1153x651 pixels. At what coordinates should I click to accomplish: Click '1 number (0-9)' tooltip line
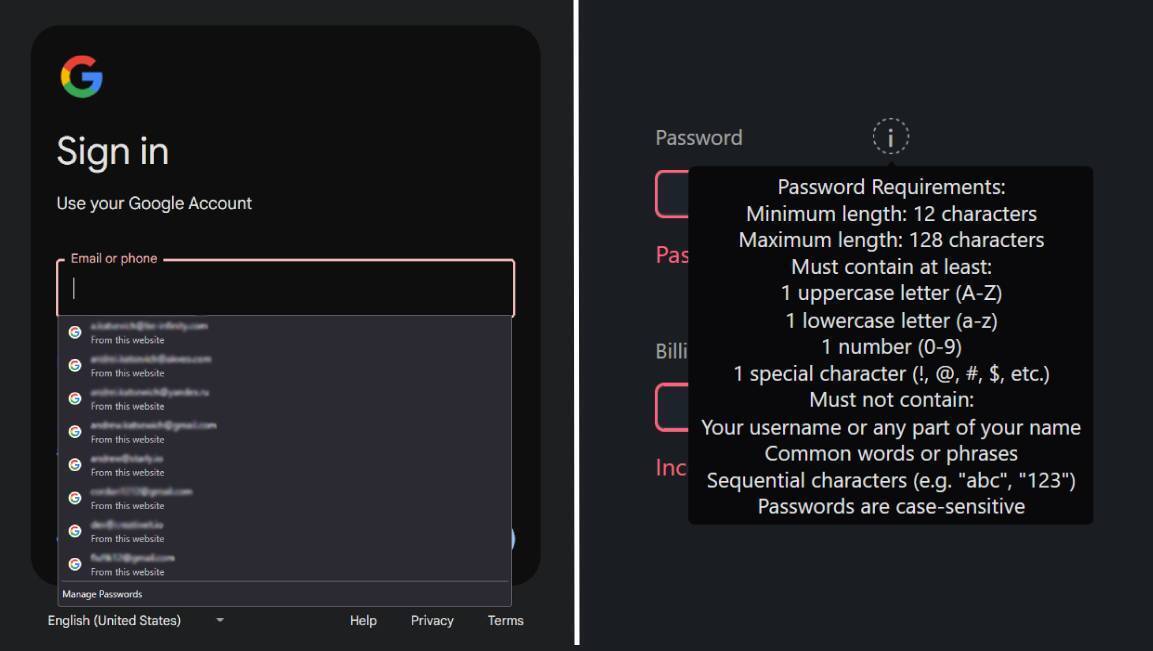891,346
